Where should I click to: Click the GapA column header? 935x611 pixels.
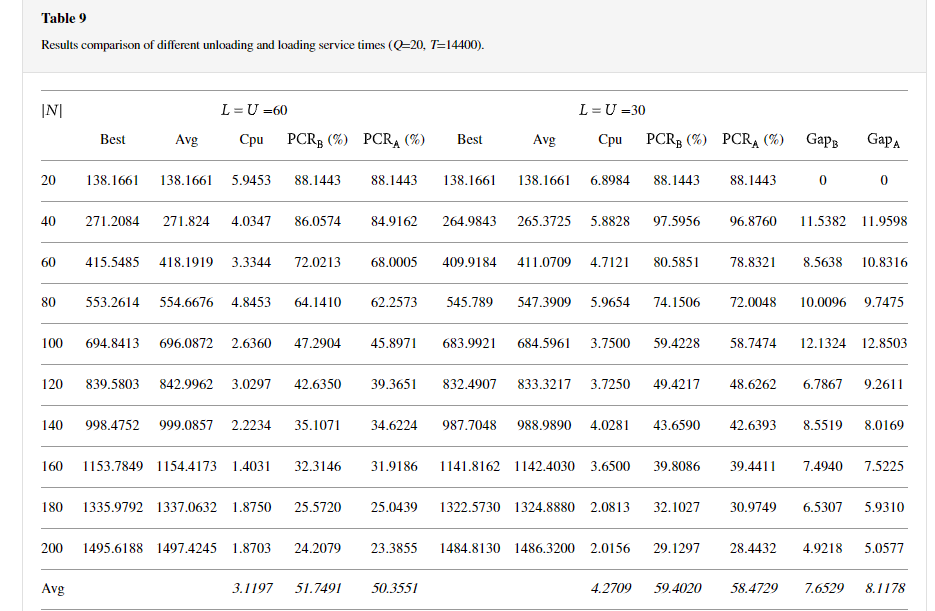point(883,140)
